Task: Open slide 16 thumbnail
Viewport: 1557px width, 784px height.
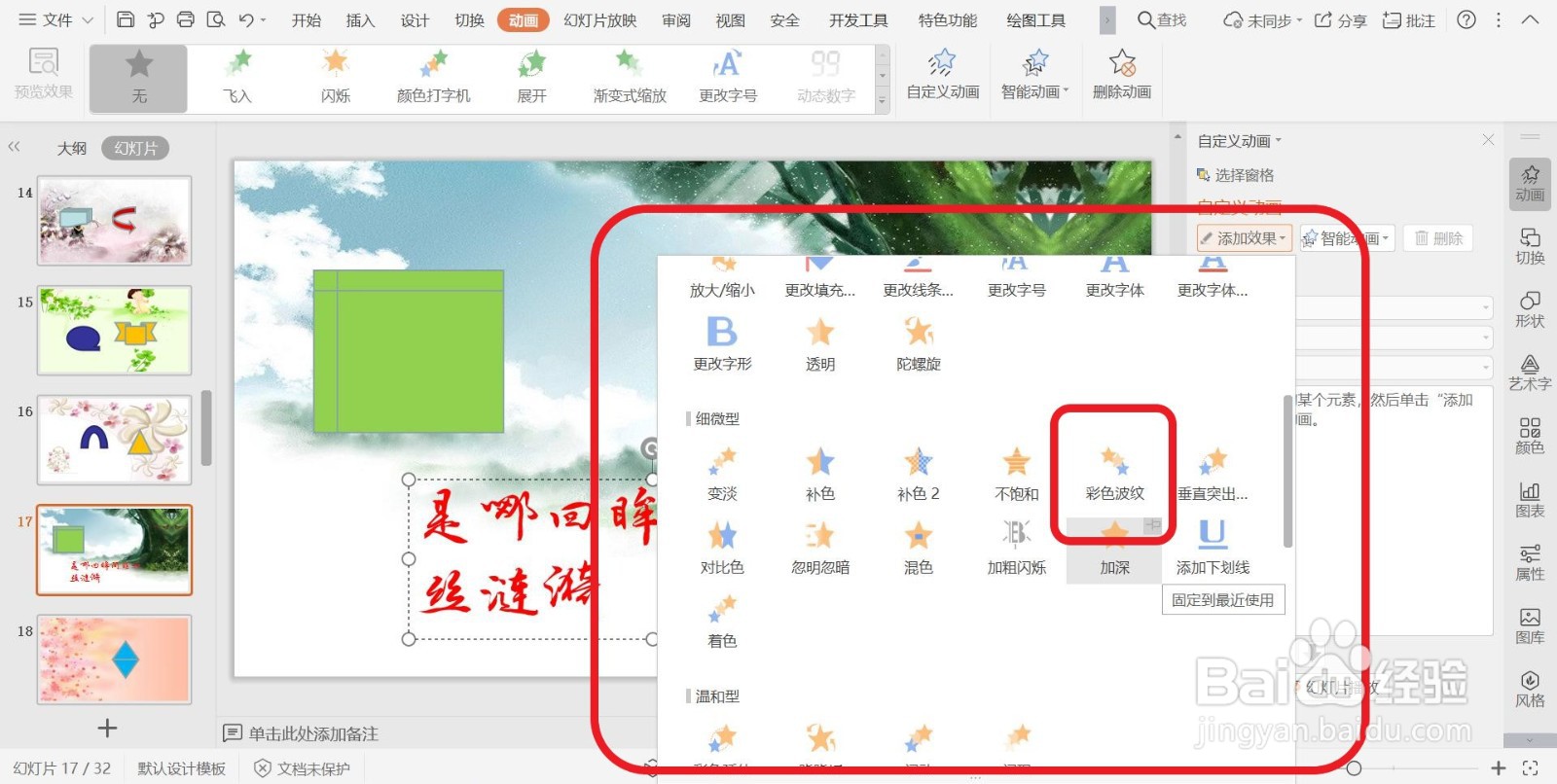Action: click(115, 440)
